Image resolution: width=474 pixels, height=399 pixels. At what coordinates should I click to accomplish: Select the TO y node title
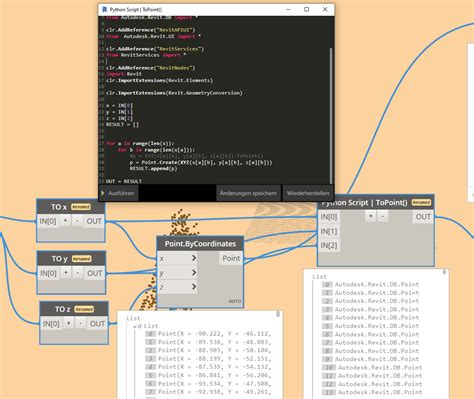(x=60, y=259)
